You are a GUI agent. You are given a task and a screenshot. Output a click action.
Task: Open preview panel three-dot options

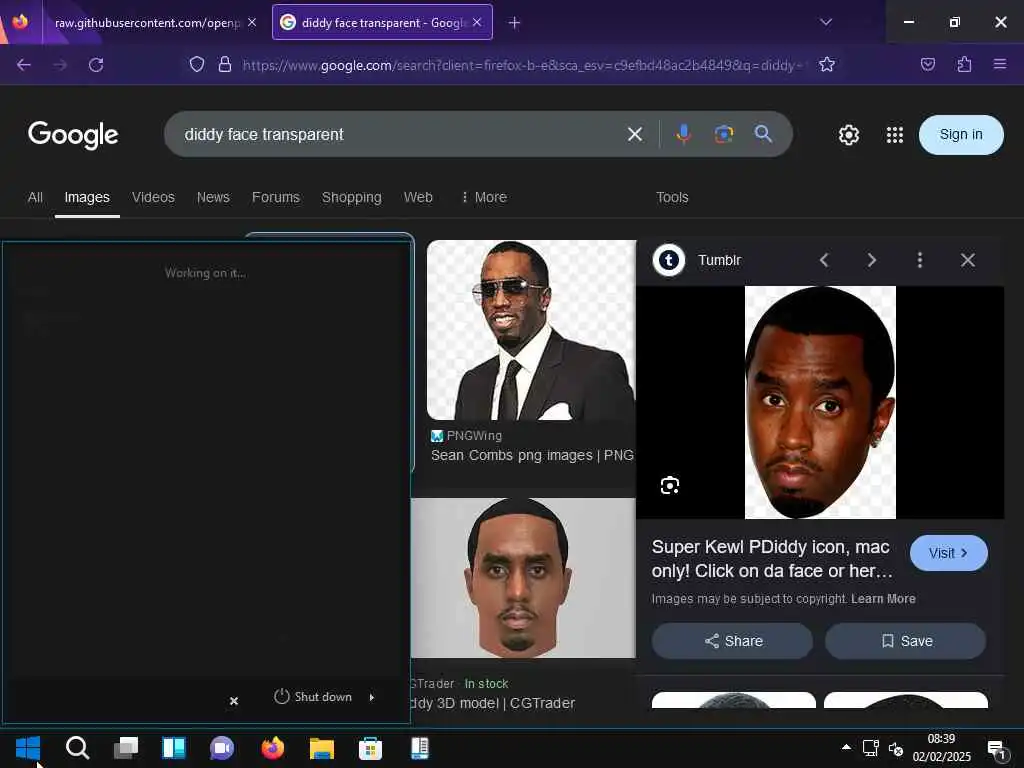tap(920, 260)
